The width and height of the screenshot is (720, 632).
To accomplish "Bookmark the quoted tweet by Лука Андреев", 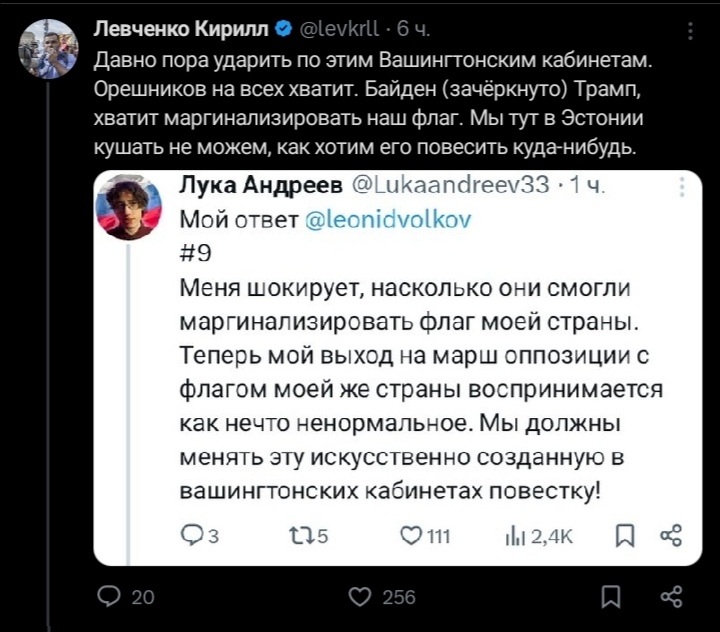I will [x=625, y=536].
